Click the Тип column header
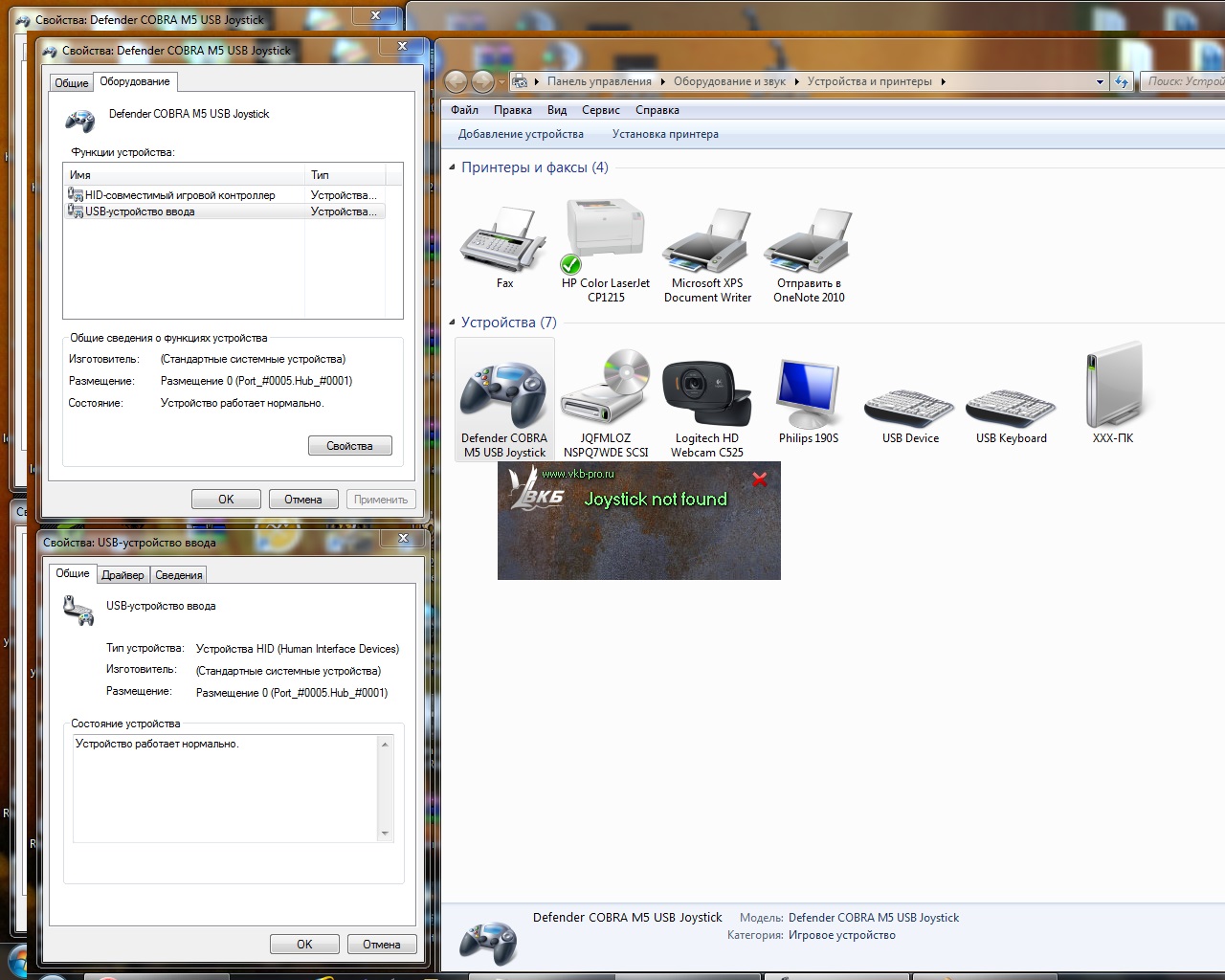This screenshot has height=980, width=1225. [x=345, y=175]
